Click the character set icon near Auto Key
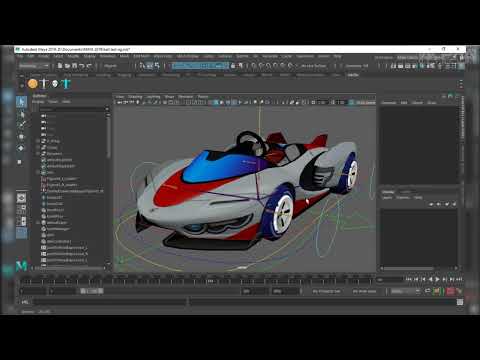Image resolution: width=480 pixels, height=360 pixels. 436,291
